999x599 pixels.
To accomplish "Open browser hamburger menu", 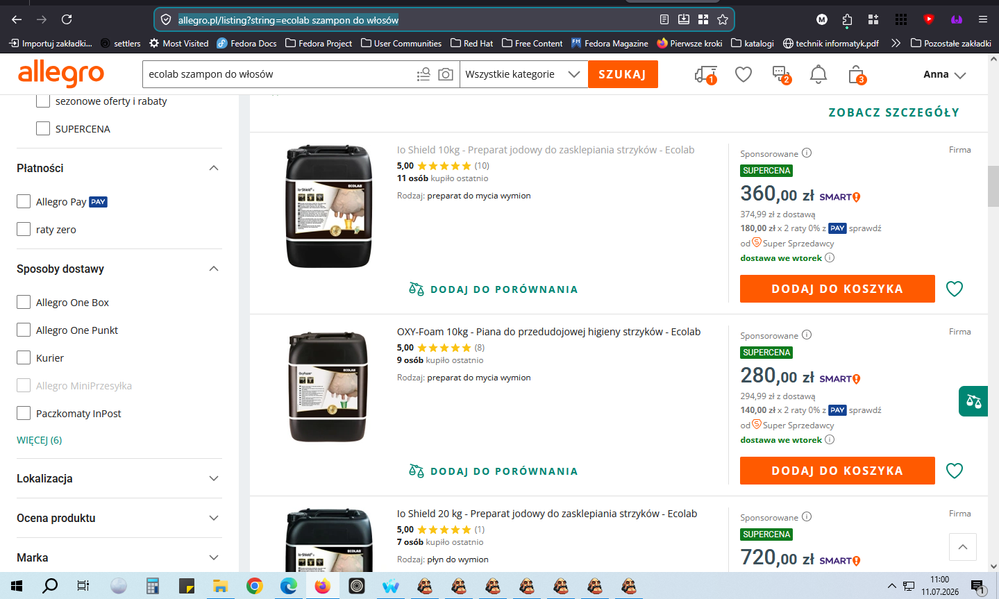I will 983,20.
